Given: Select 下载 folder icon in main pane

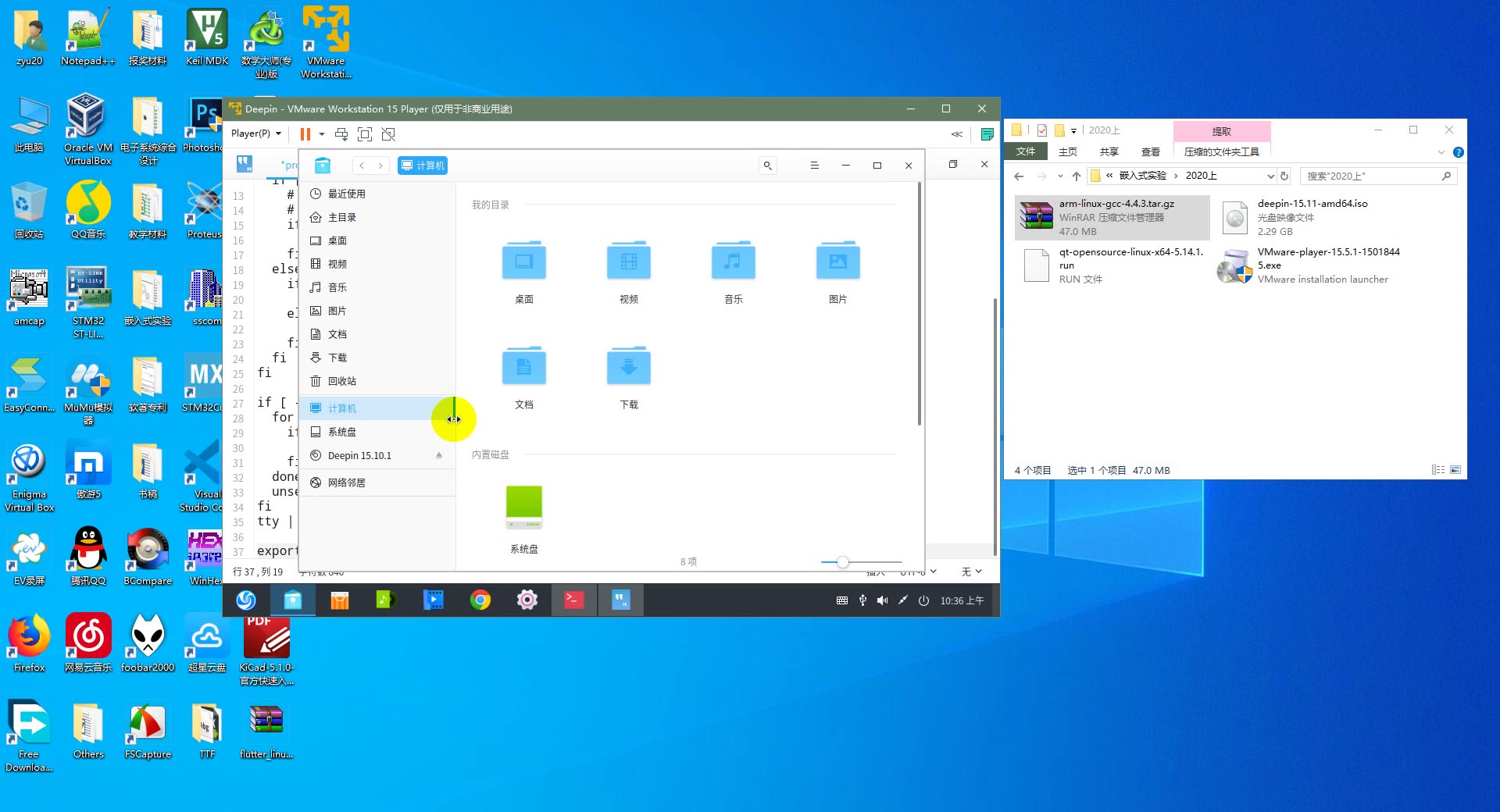Looking at the screenshot, I should pos(629,365).
